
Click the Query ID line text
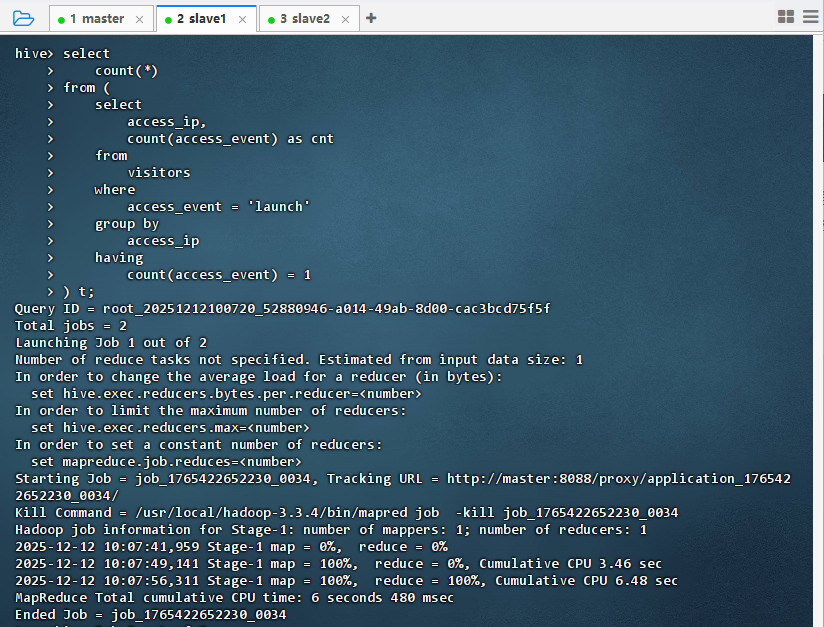click(x=282, y=309)
